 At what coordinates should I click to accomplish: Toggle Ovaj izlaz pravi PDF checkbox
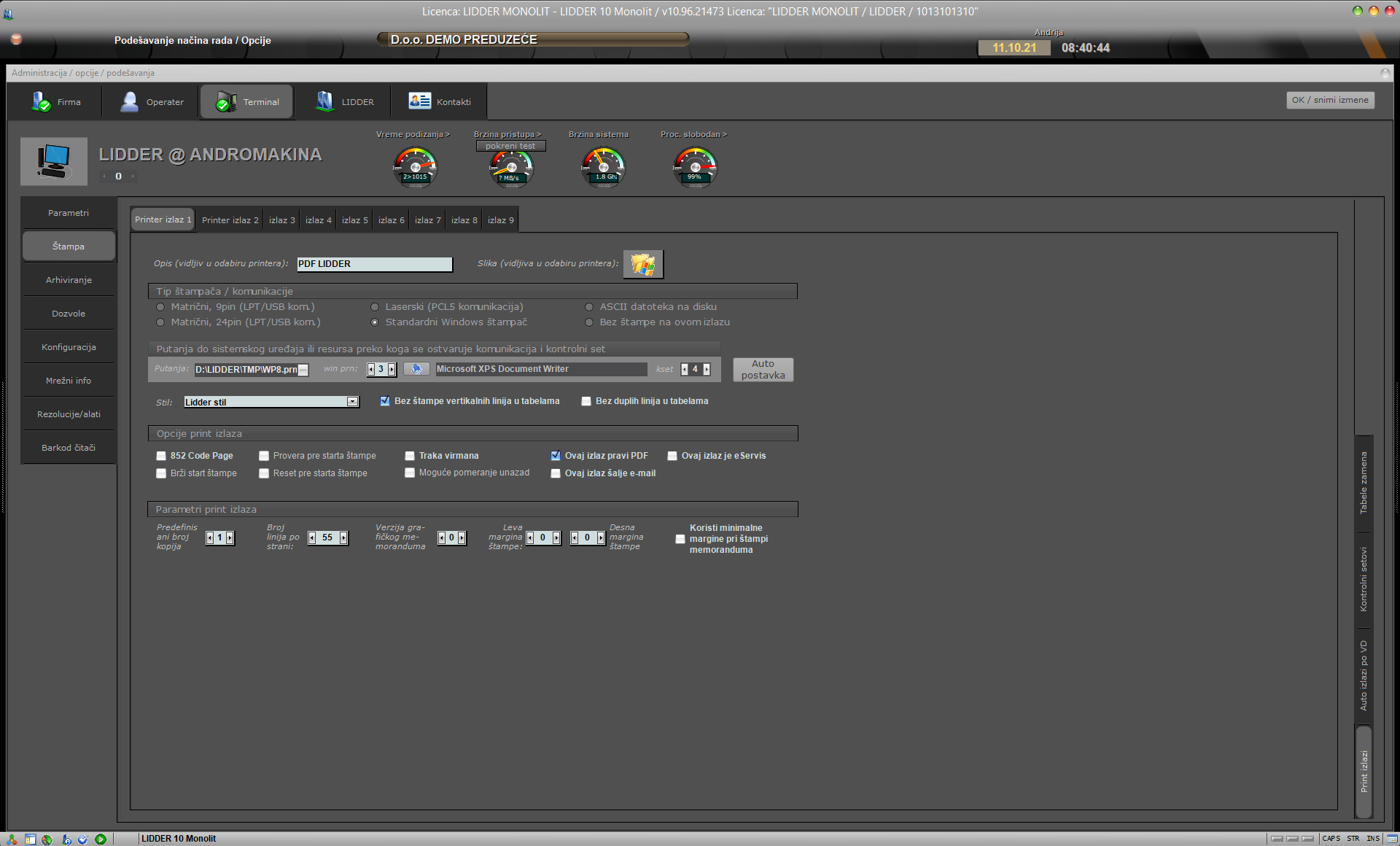click(556, 456)
